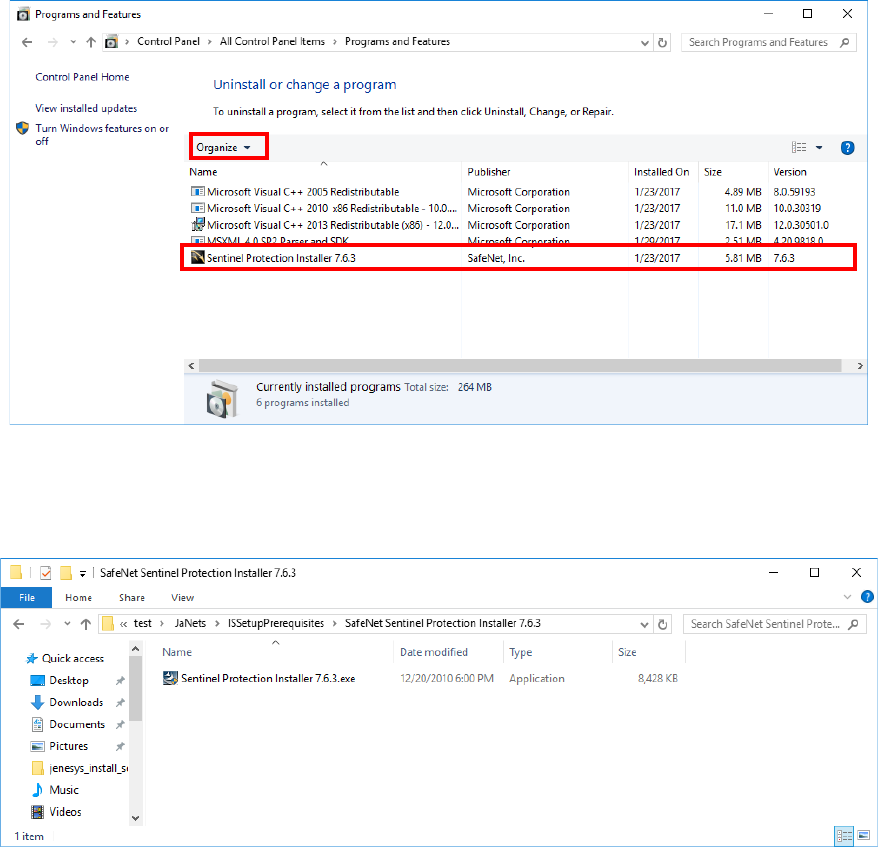The width and height of the screenshot is (878, 847).
Task: Open Turn Windows features on or off
Action: (x=102, y=134)
